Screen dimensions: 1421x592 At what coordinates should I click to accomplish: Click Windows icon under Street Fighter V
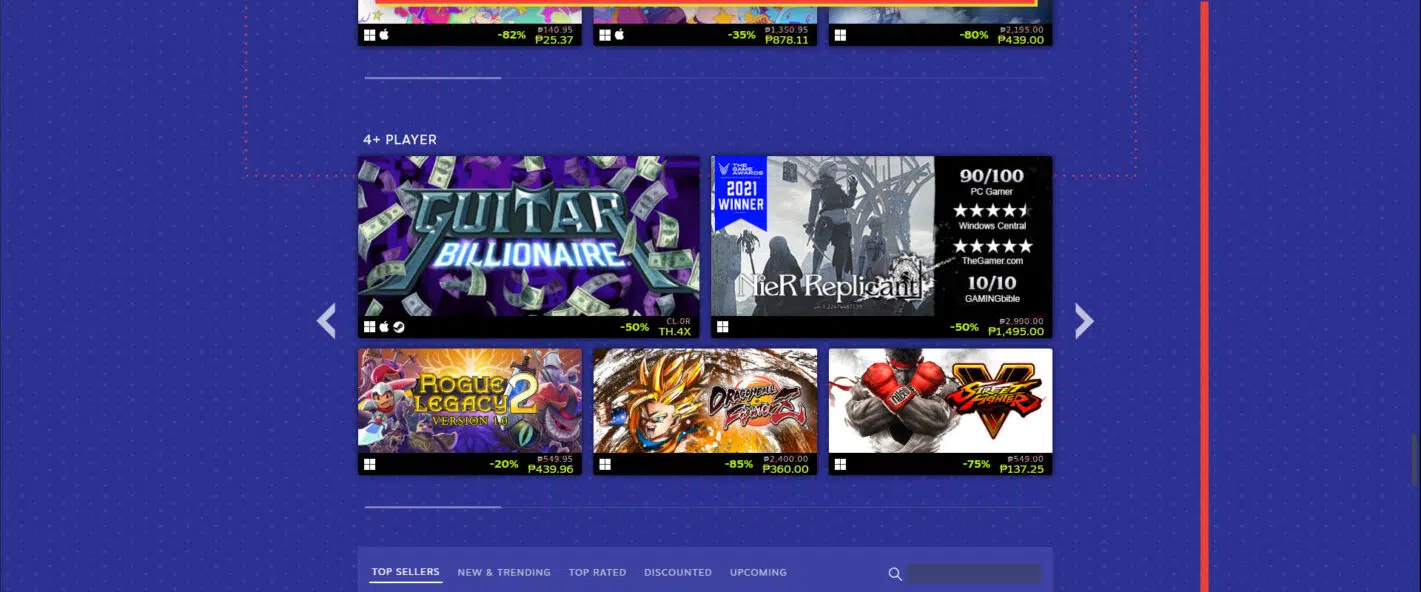840,464
